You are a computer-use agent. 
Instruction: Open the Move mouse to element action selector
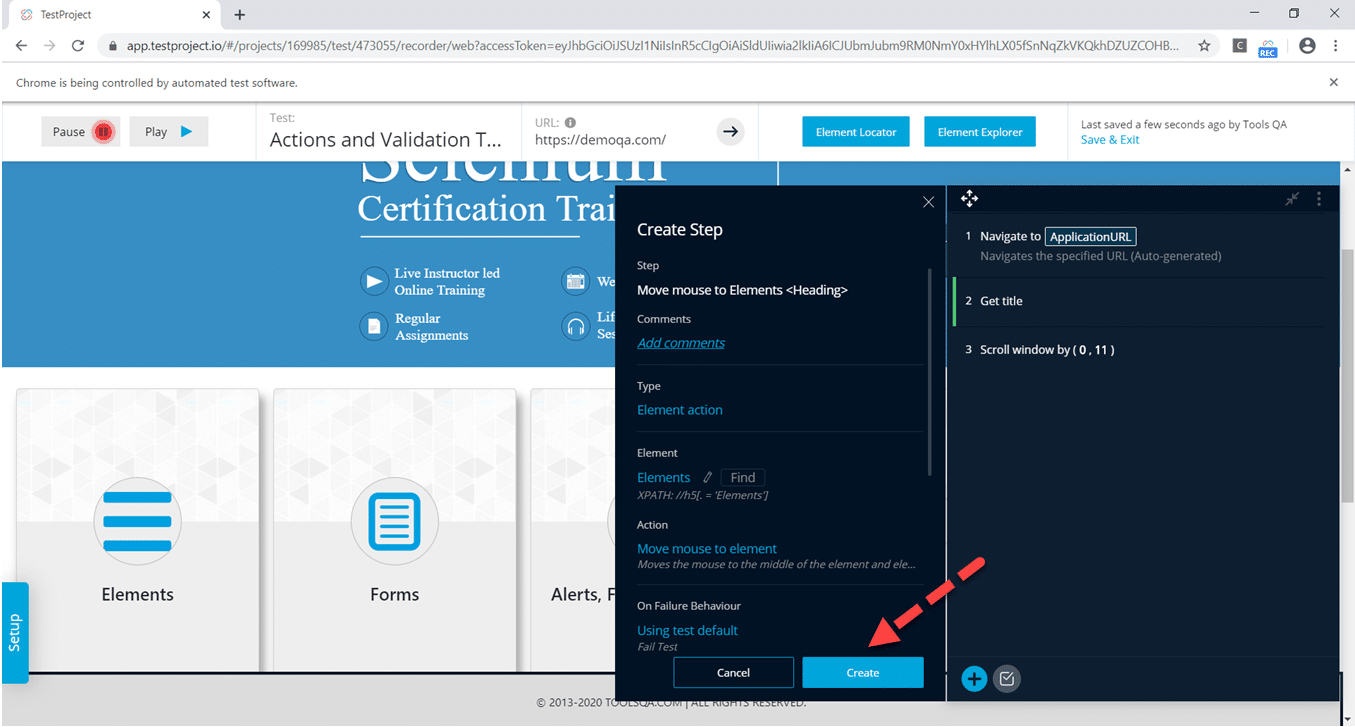(x=706, y=549)
